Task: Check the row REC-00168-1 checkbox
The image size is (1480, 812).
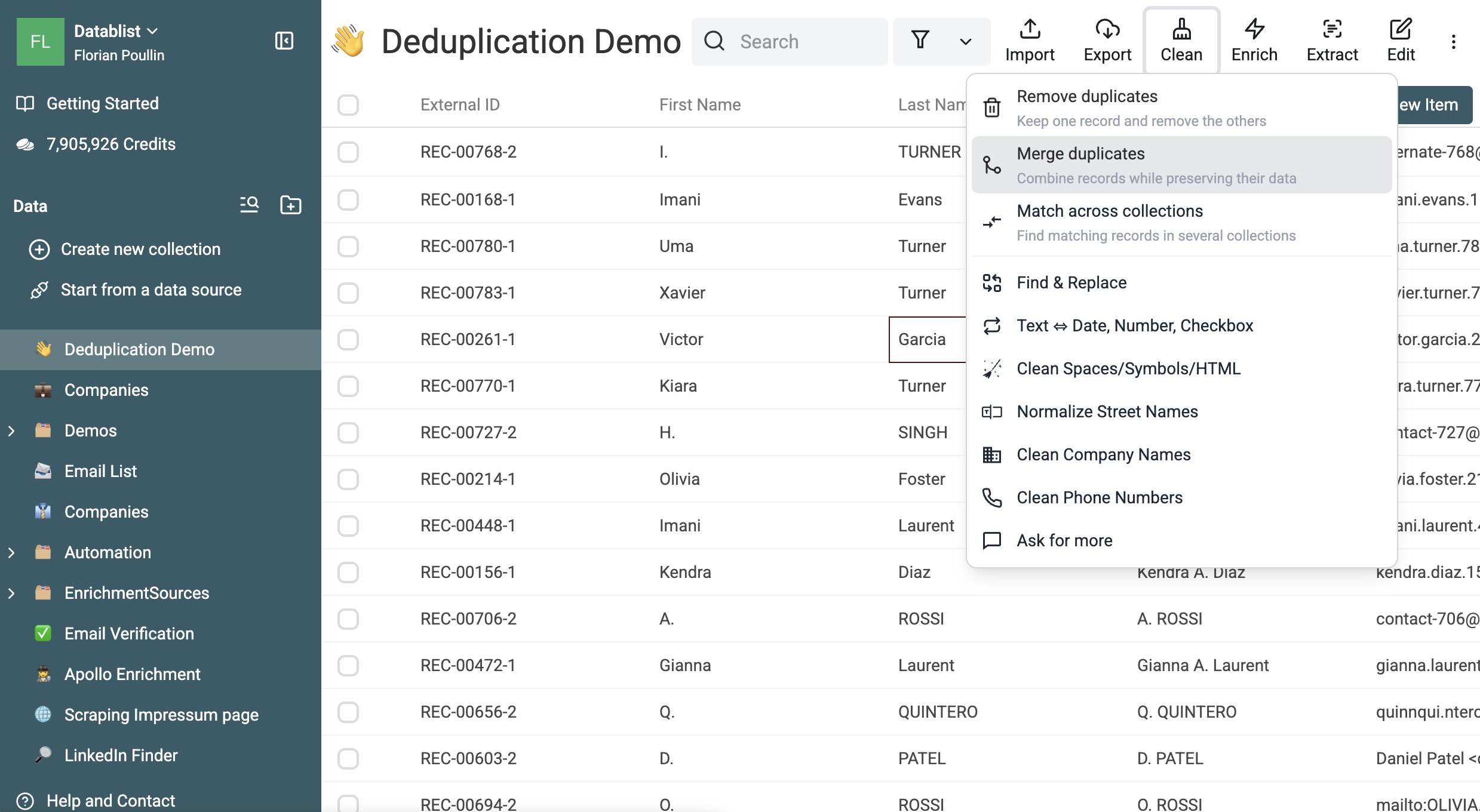Action: tap(348, 199)
